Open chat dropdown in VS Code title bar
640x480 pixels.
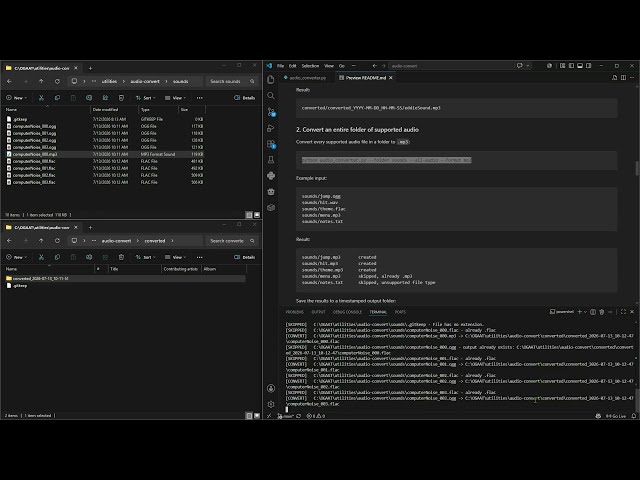click(528, 66)
